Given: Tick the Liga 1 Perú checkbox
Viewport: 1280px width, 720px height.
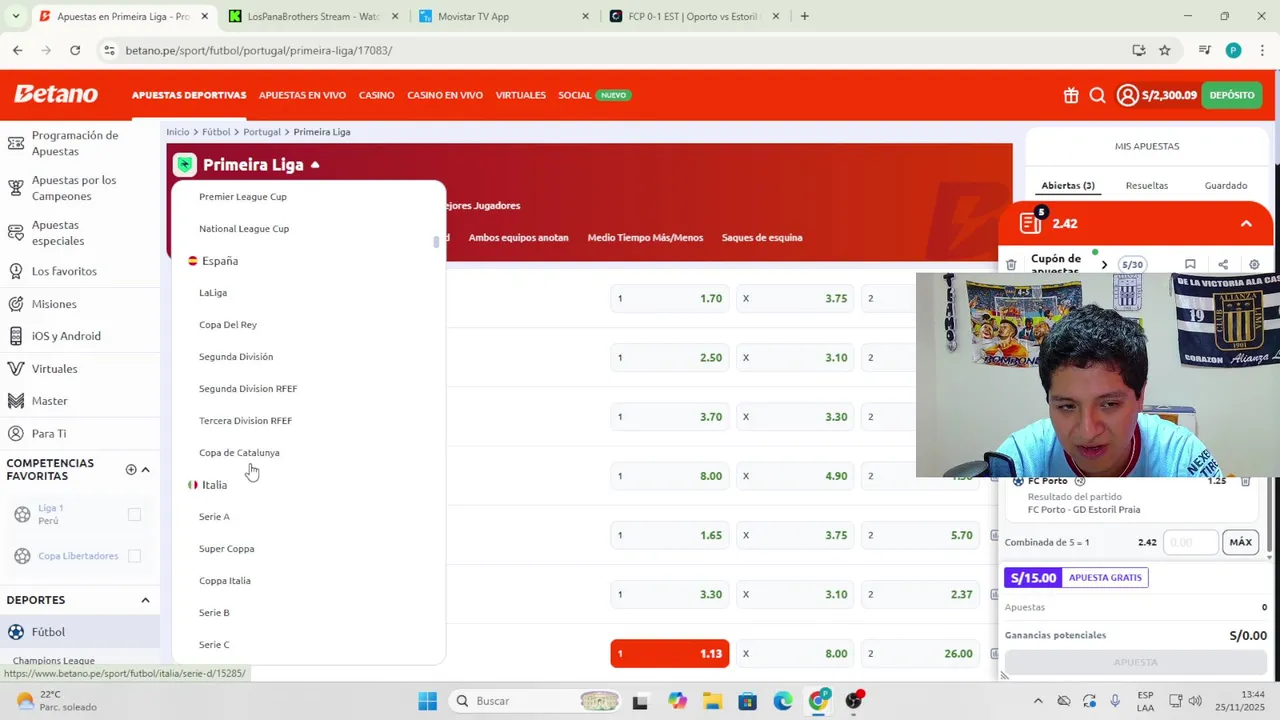Looking at the screenshot, I should coord(134,514).
